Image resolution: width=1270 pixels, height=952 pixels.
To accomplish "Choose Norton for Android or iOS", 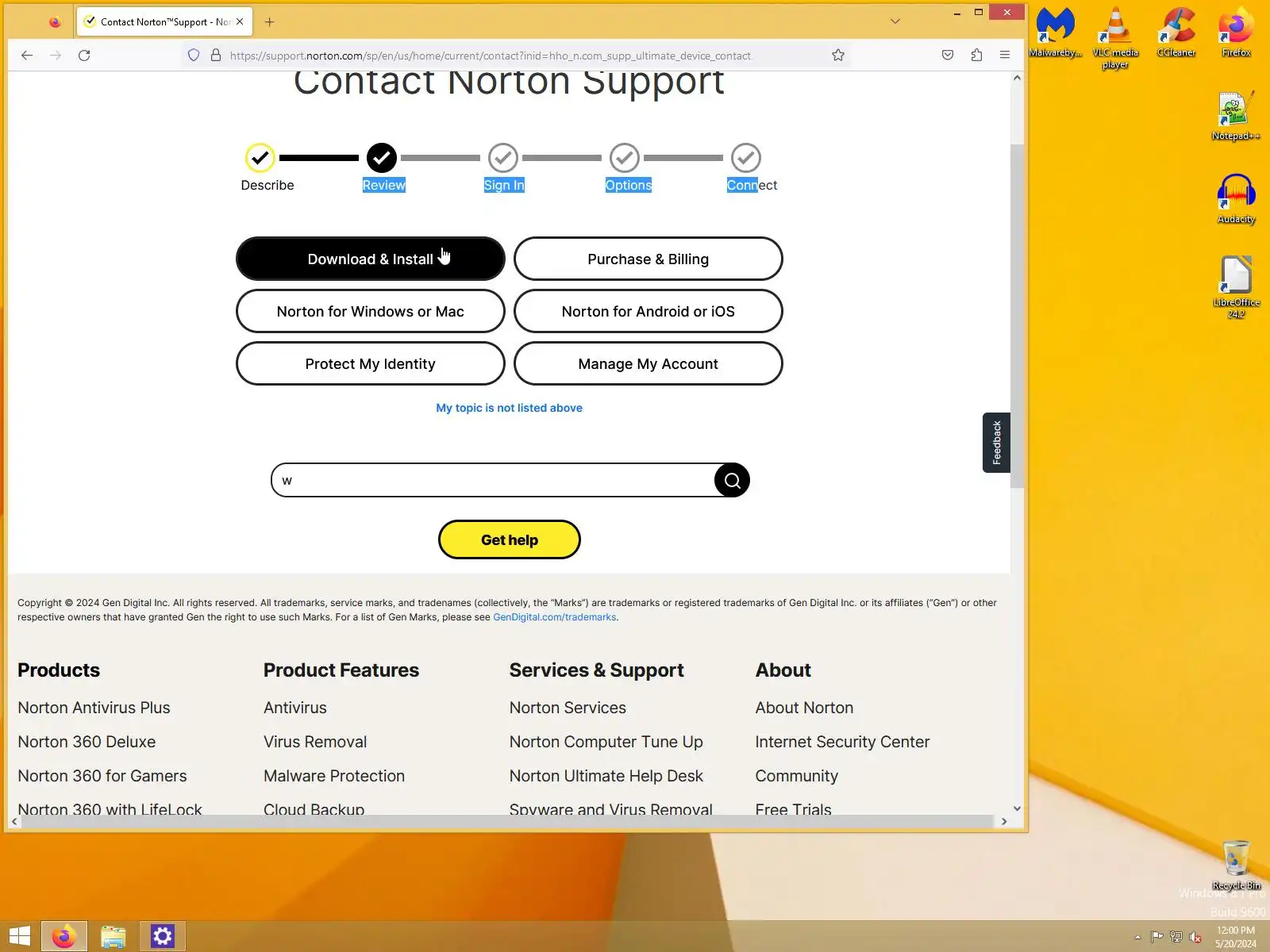I will pos(648,311).
